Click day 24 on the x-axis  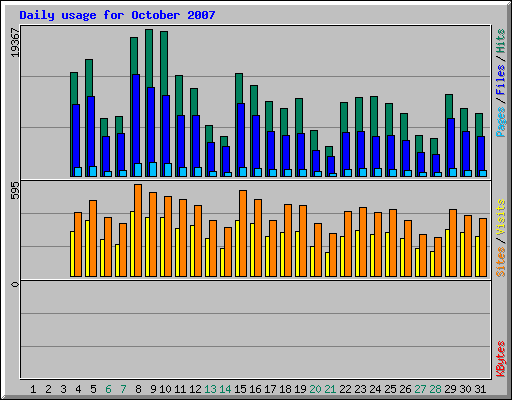point(375,389)
